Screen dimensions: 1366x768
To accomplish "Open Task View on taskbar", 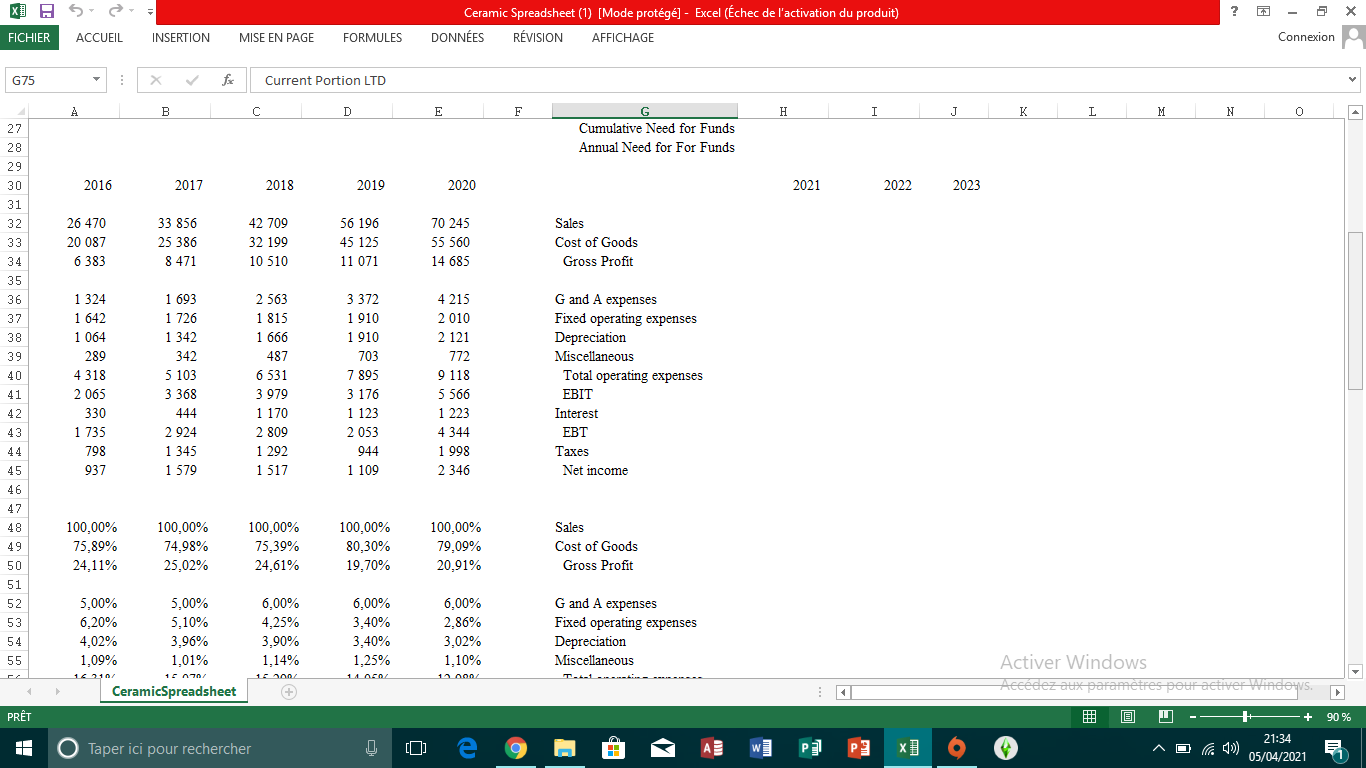I will click(417, 748).
